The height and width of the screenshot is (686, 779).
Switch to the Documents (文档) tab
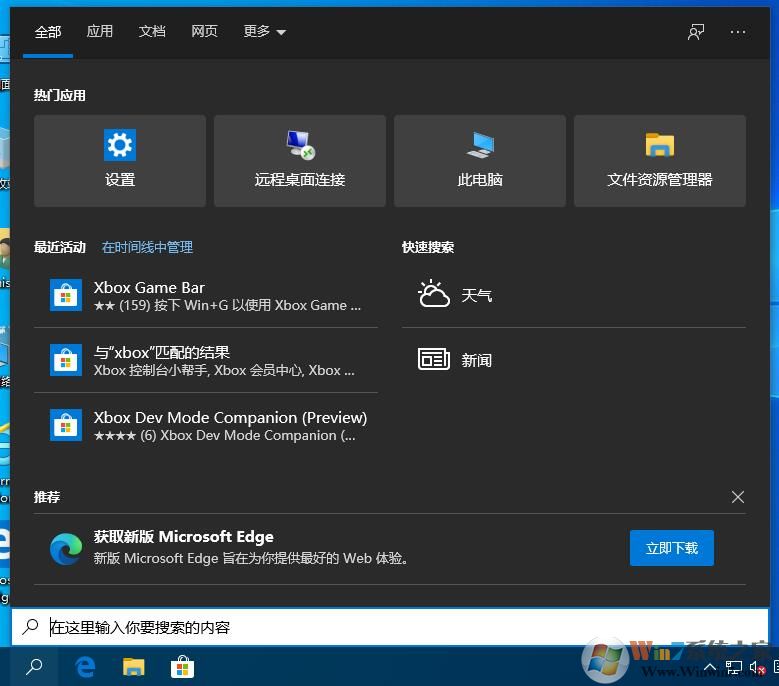(x=152, y=32)
